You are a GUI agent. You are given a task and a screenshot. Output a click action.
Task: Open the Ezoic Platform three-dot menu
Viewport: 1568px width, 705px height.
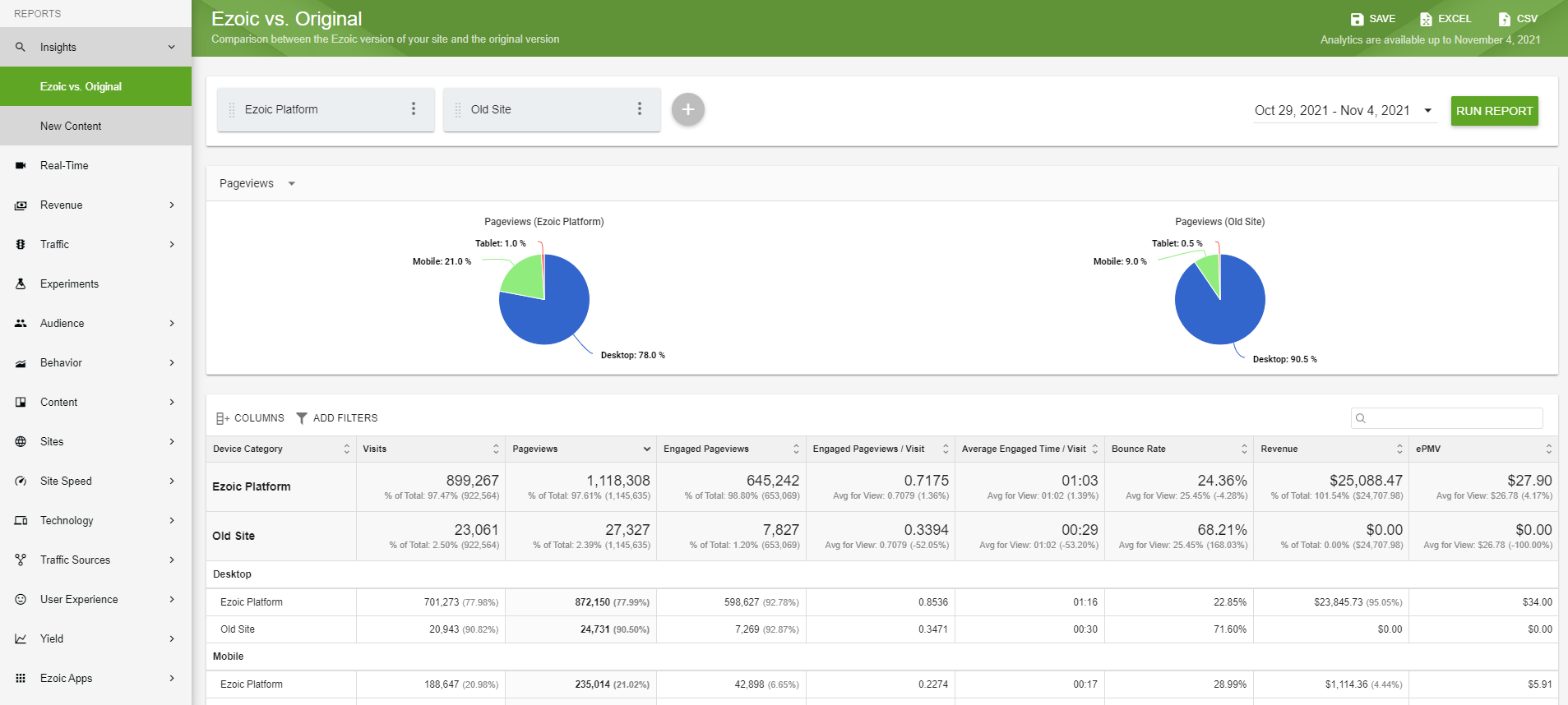coord(414,109)
